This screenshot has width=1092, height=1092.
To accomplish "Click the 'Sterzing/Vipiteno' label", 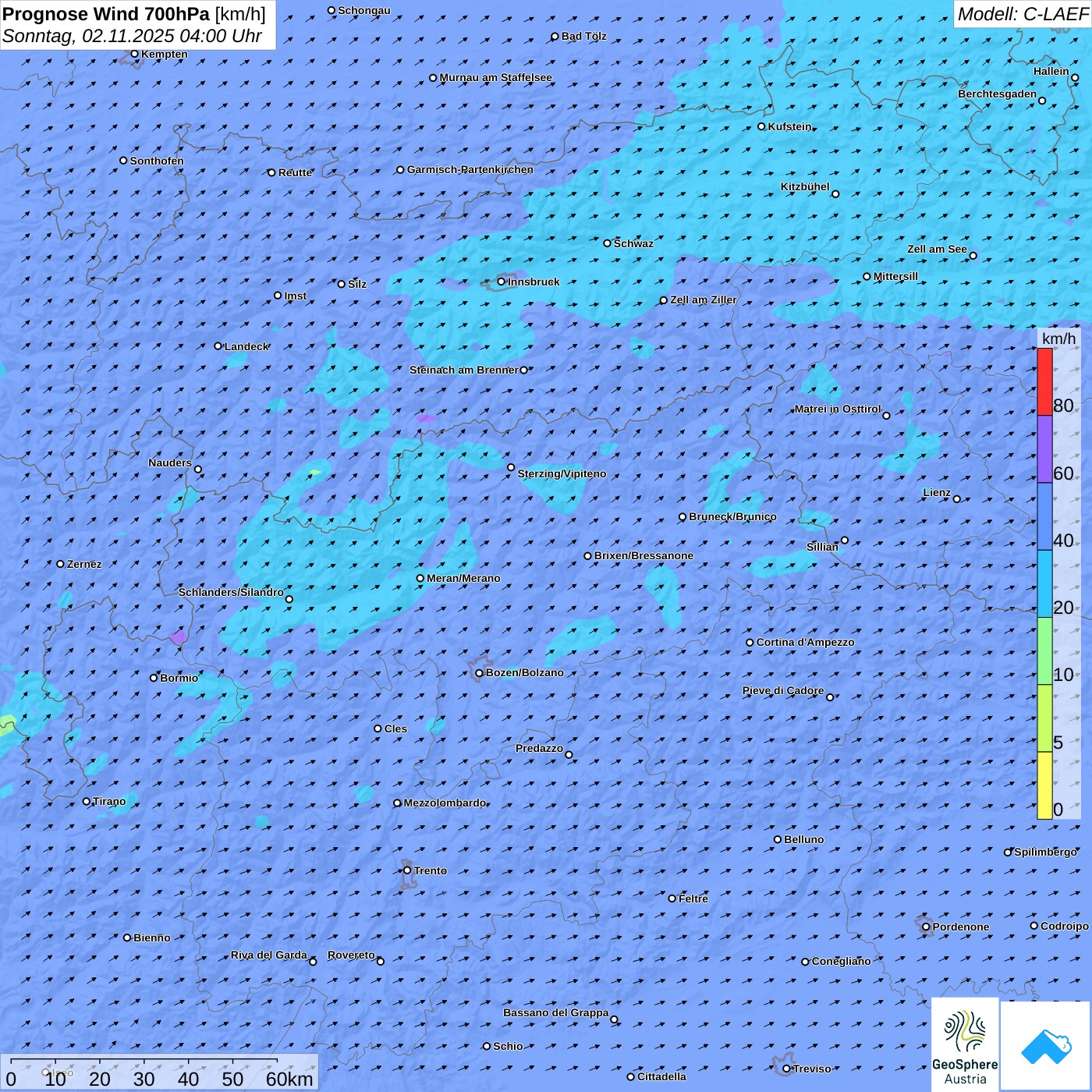I will (x=562, y=473).
